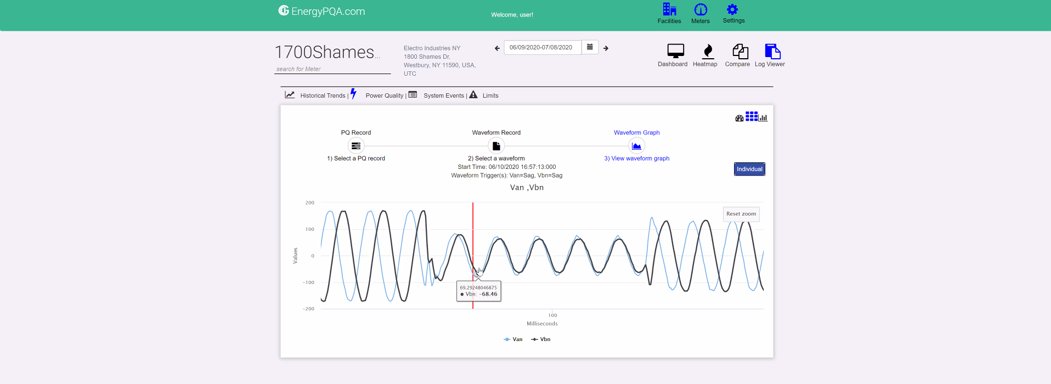Click the Historical Trends chart icon
1051x384 pixels.
290,94
